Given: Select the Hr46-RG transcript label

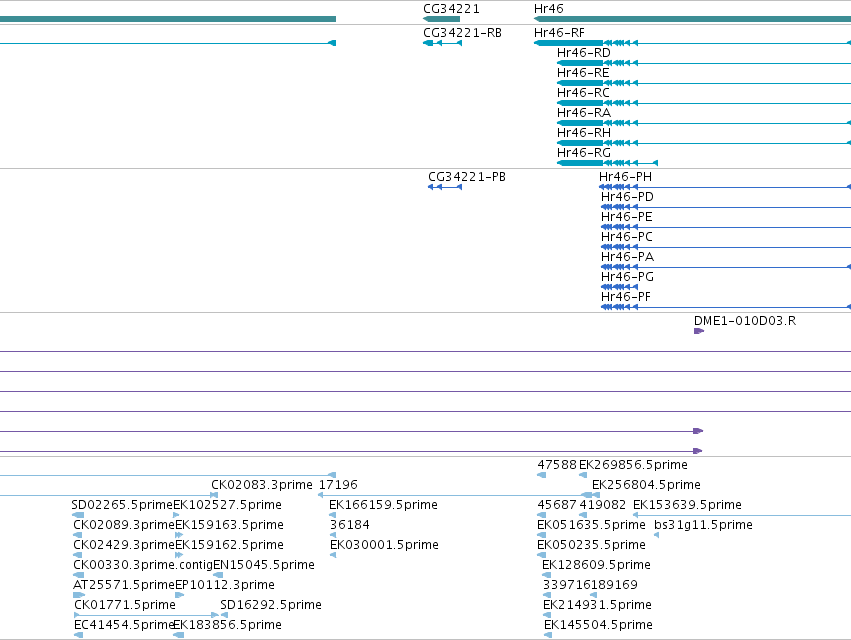Looking at the screenshot, I should 583,153.
